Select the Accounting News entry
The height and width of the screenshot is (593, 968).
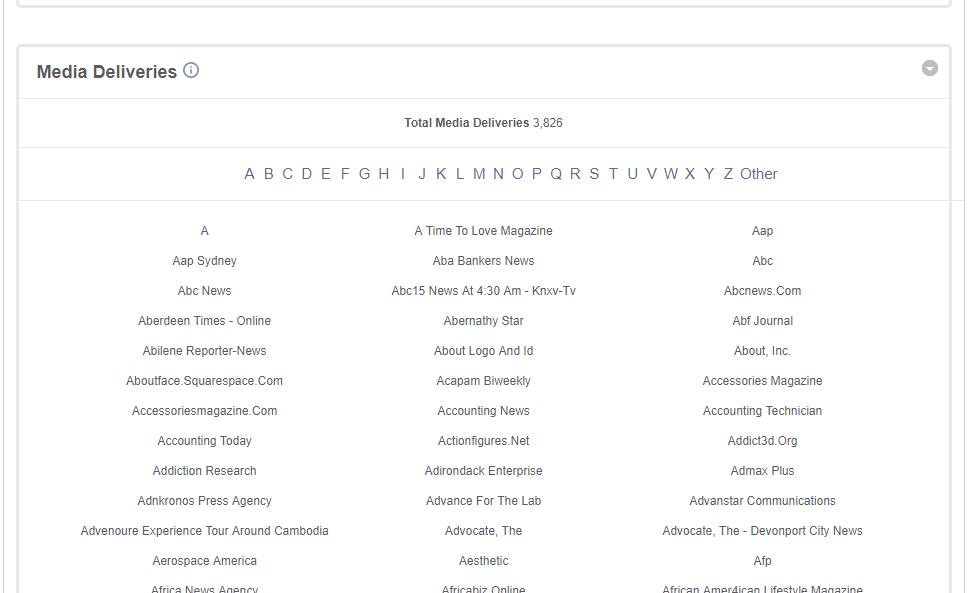483,411
